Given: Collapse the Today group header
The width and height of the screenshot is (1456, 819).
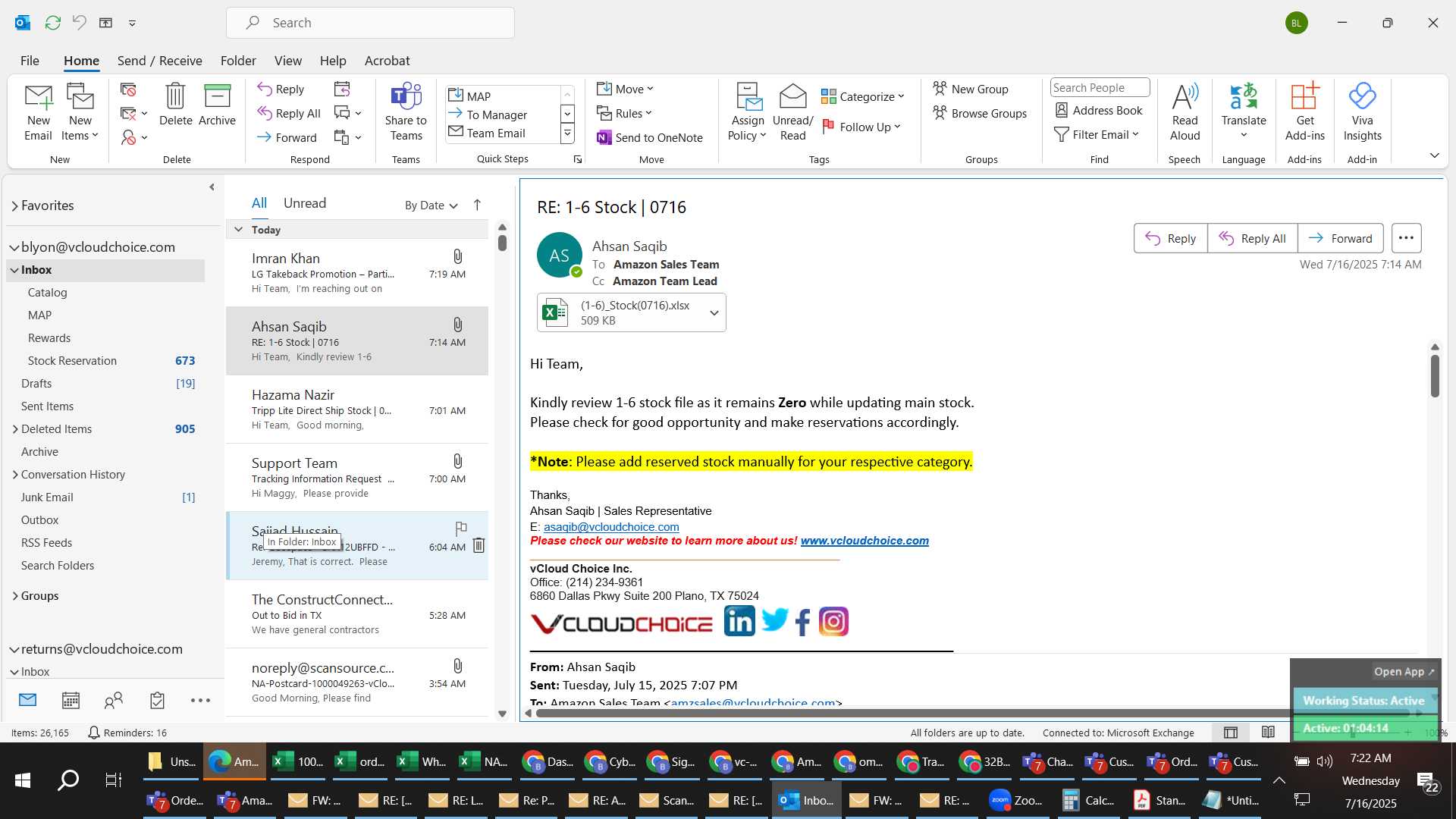Looking at the screenshot, I should (x=238, y=229).
